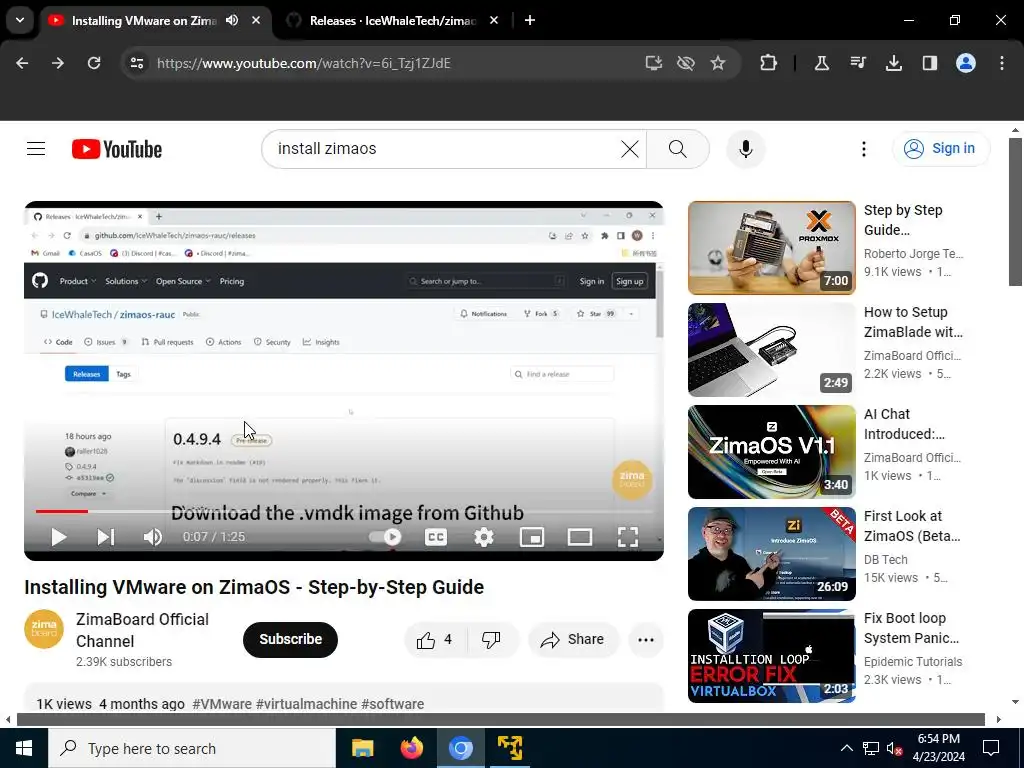Image resolution: width=1024 pixels, height=768 pixels.
Task: Open Fix Boot loop System Panic video
Action: (771, 656)
